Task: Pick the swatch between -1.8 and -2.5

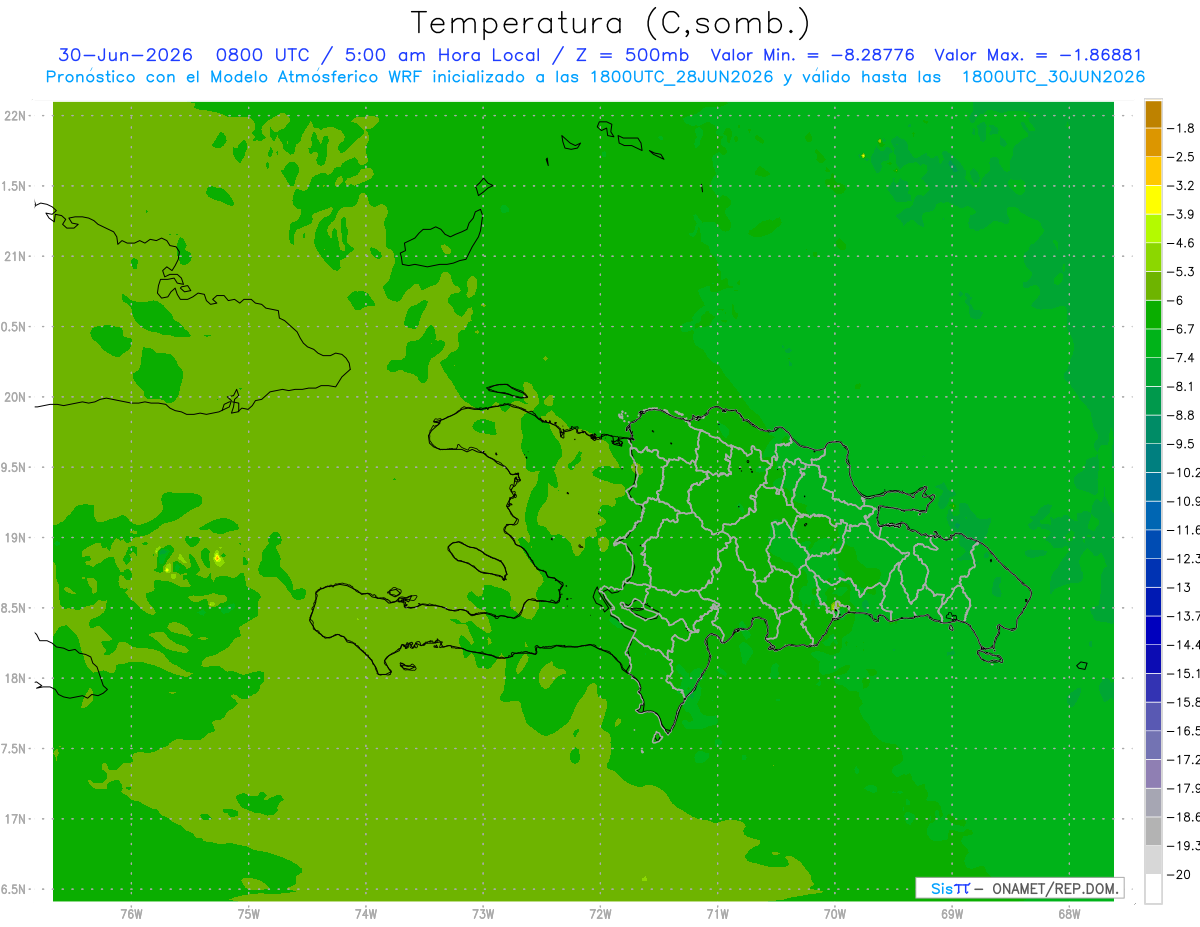Action: point(1153,142)
